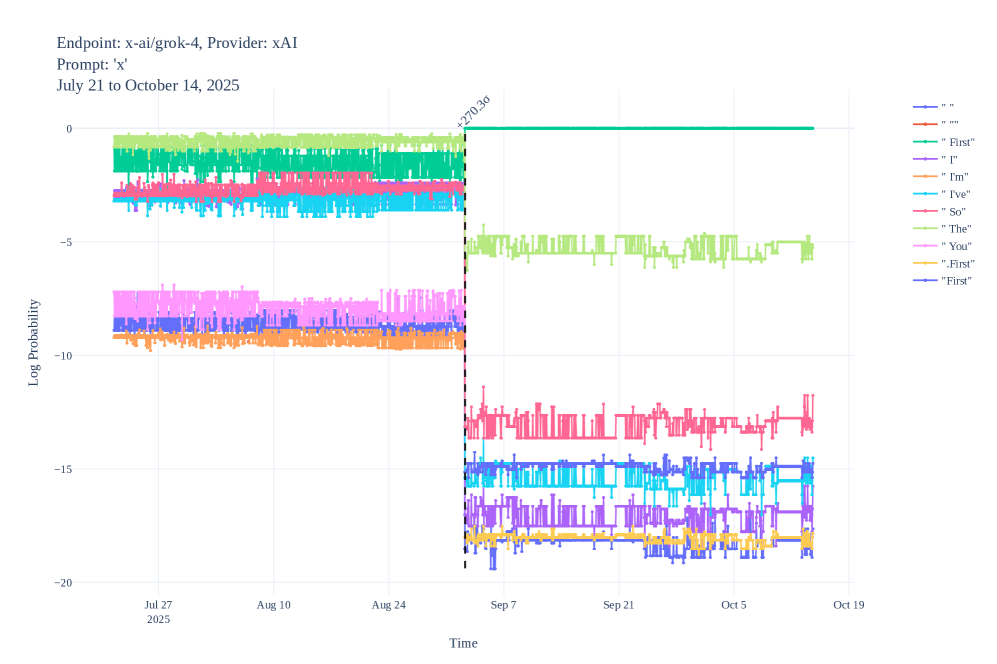The image size is (997, 664).
Task: Click the "Aug 10" x-axis tick label
Action: tap(273, 605)
